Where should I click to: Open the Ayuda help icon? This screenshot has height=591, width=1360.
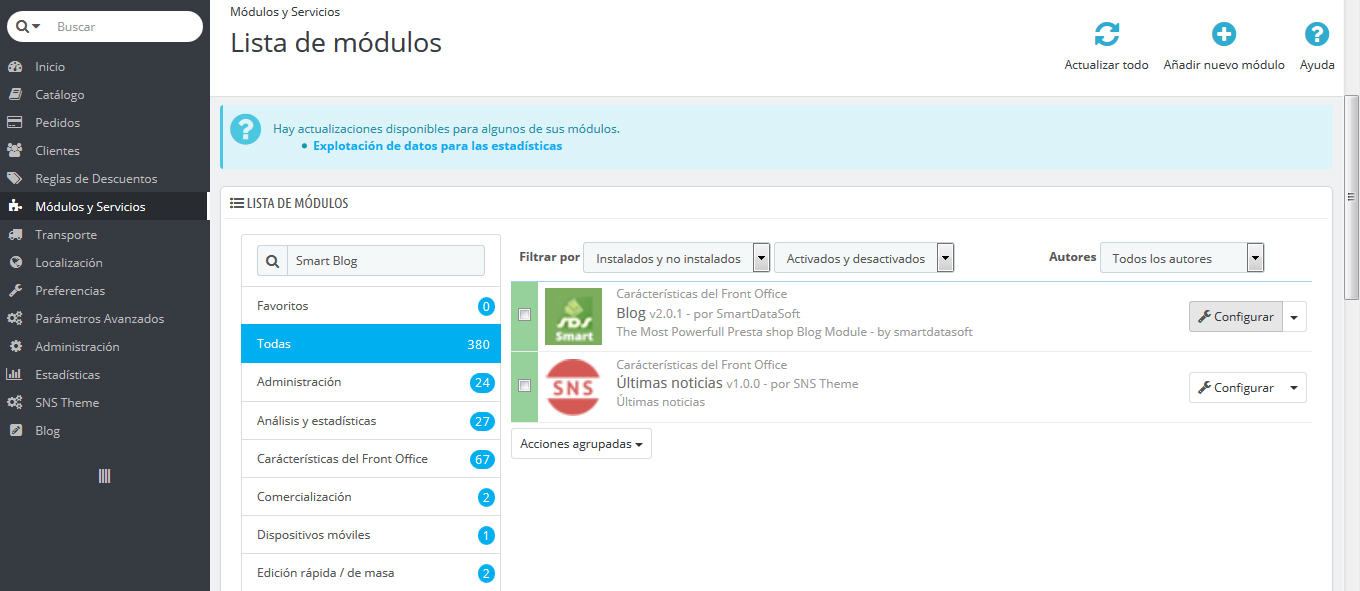1317,35
